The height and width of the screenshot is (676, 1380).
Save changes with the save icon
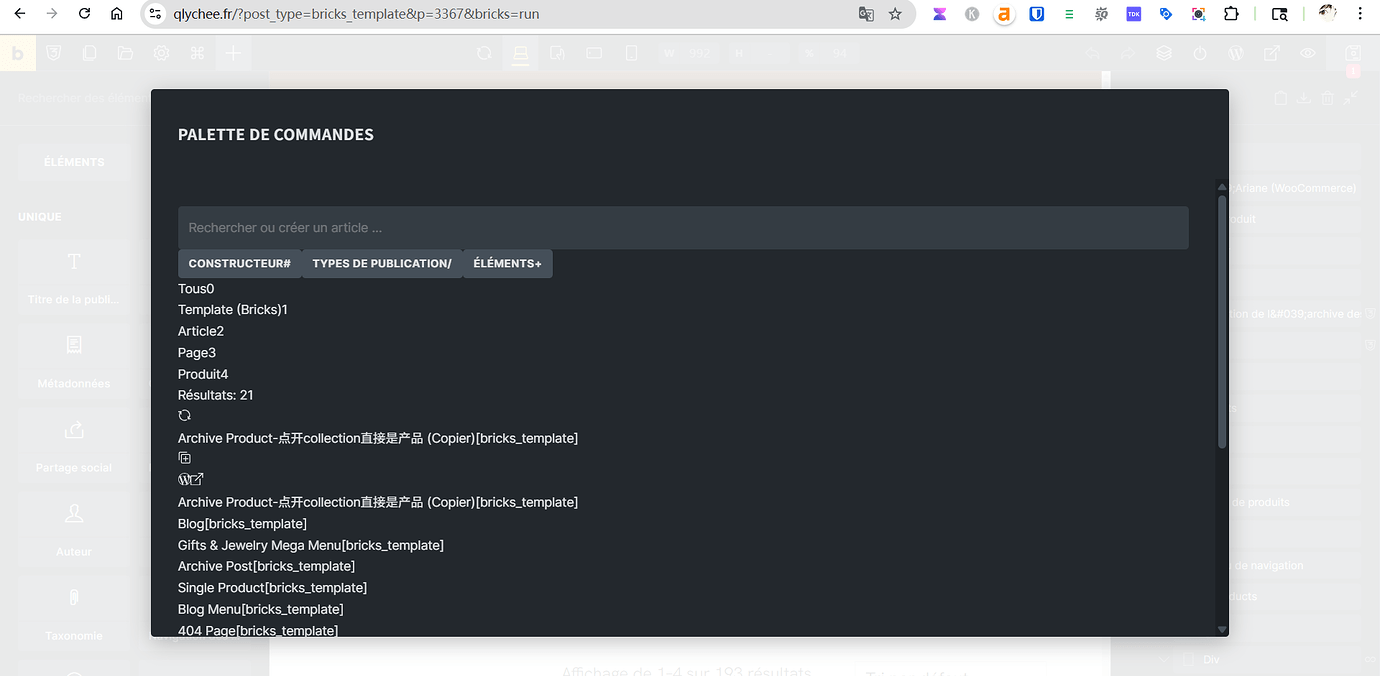(x=1353, y=55)
